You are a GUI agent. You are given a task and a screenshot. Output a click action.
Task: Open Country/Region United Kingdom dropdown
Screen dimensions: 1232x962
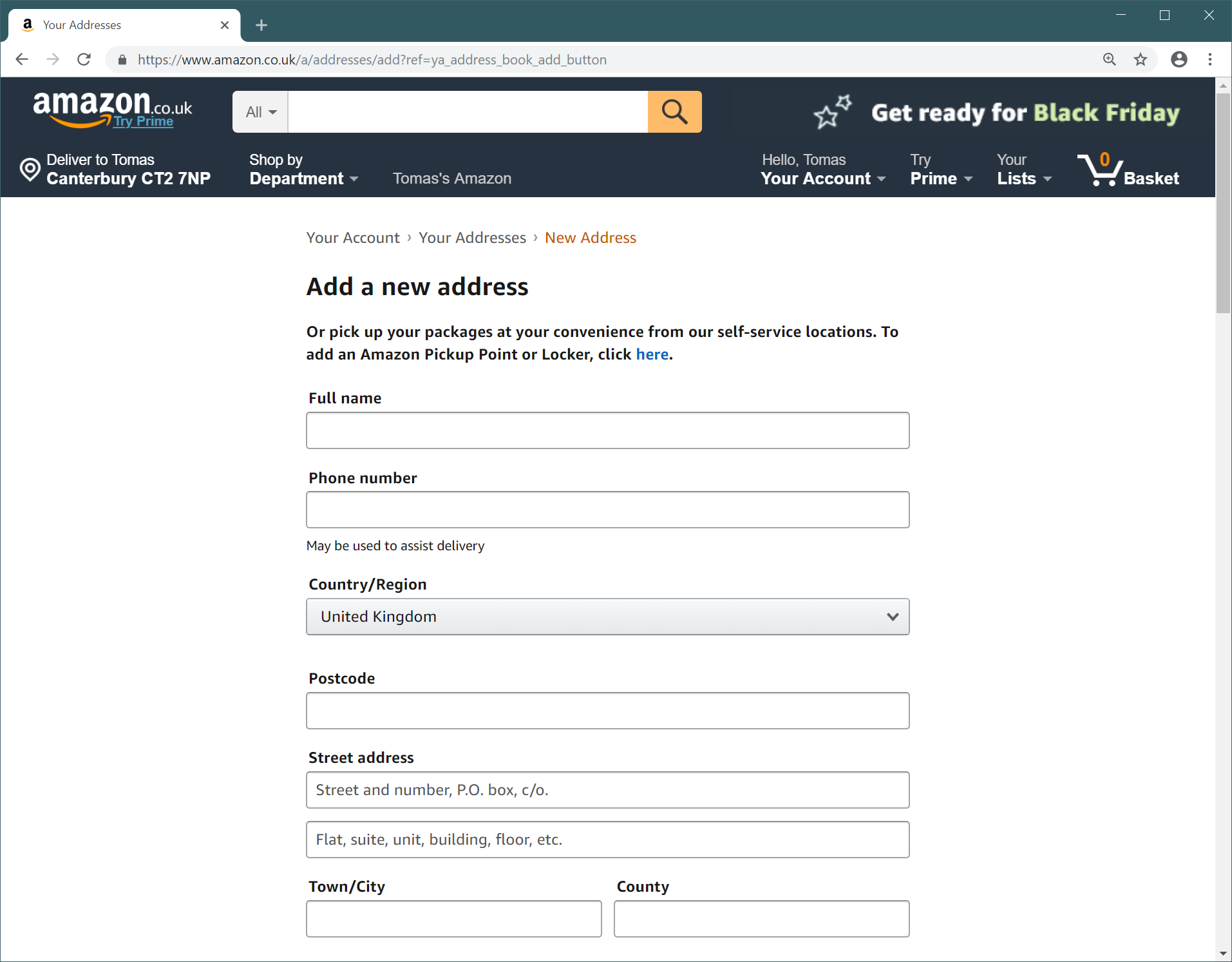(607, 617)
